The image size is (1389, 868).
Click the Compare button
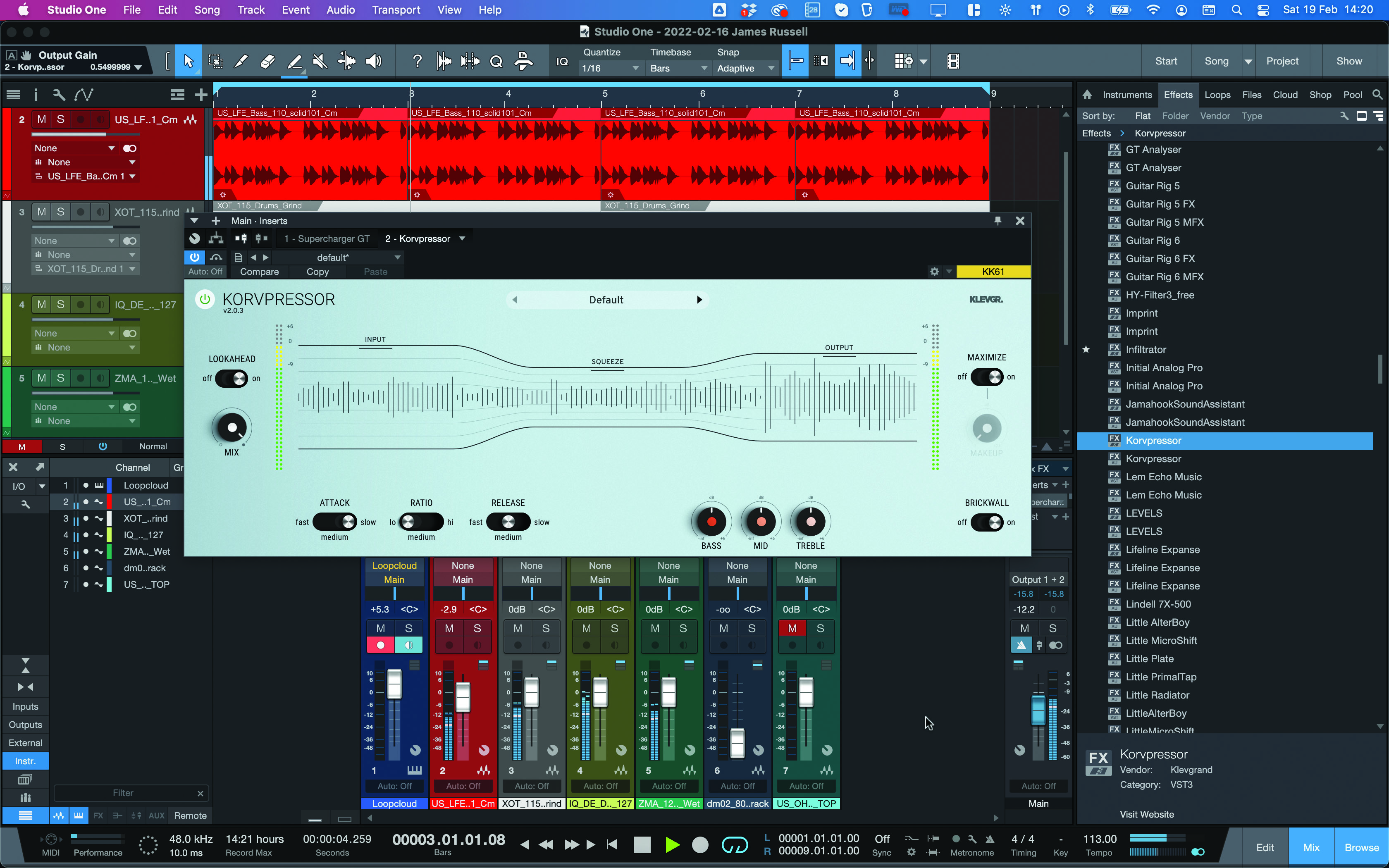[259, 272]
